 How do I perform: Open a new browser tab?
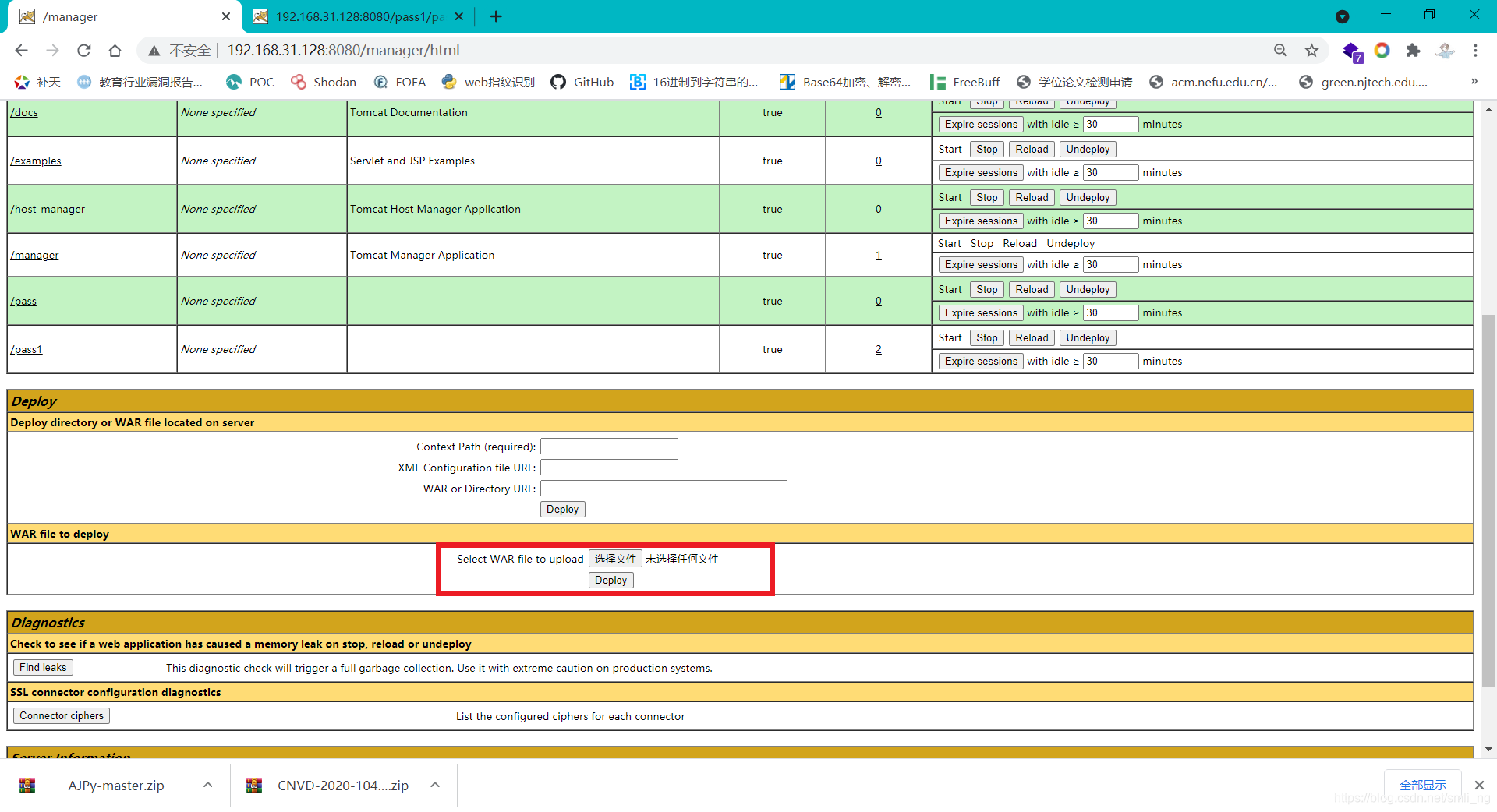coord(496,16)
